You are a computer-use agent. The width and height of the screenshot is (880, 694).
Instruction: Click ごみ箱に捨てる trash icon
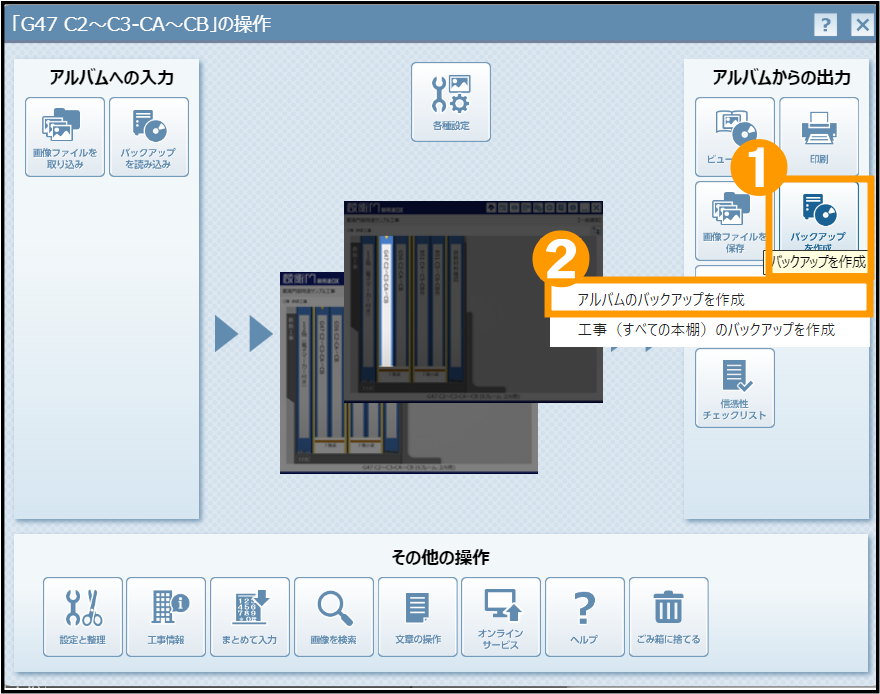click(x=668, y=616)
